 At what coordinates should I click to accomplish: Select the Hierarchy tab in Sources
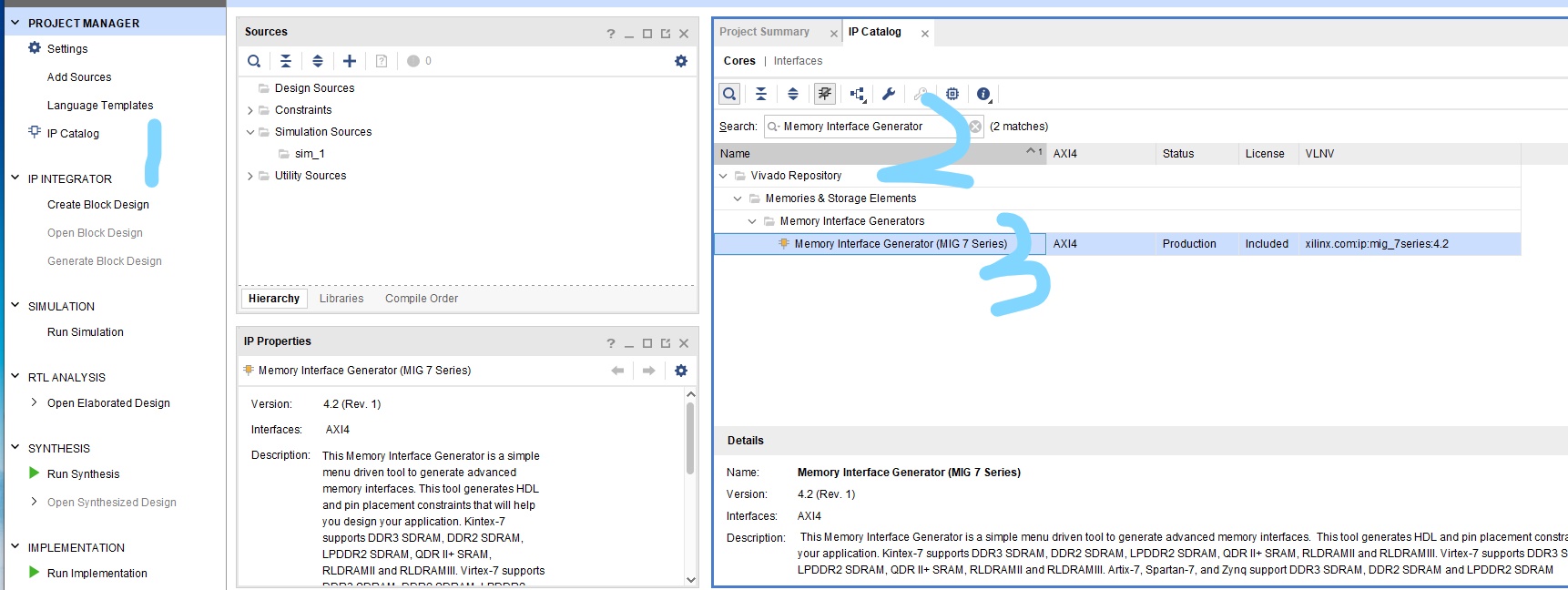tap(274, 299)
